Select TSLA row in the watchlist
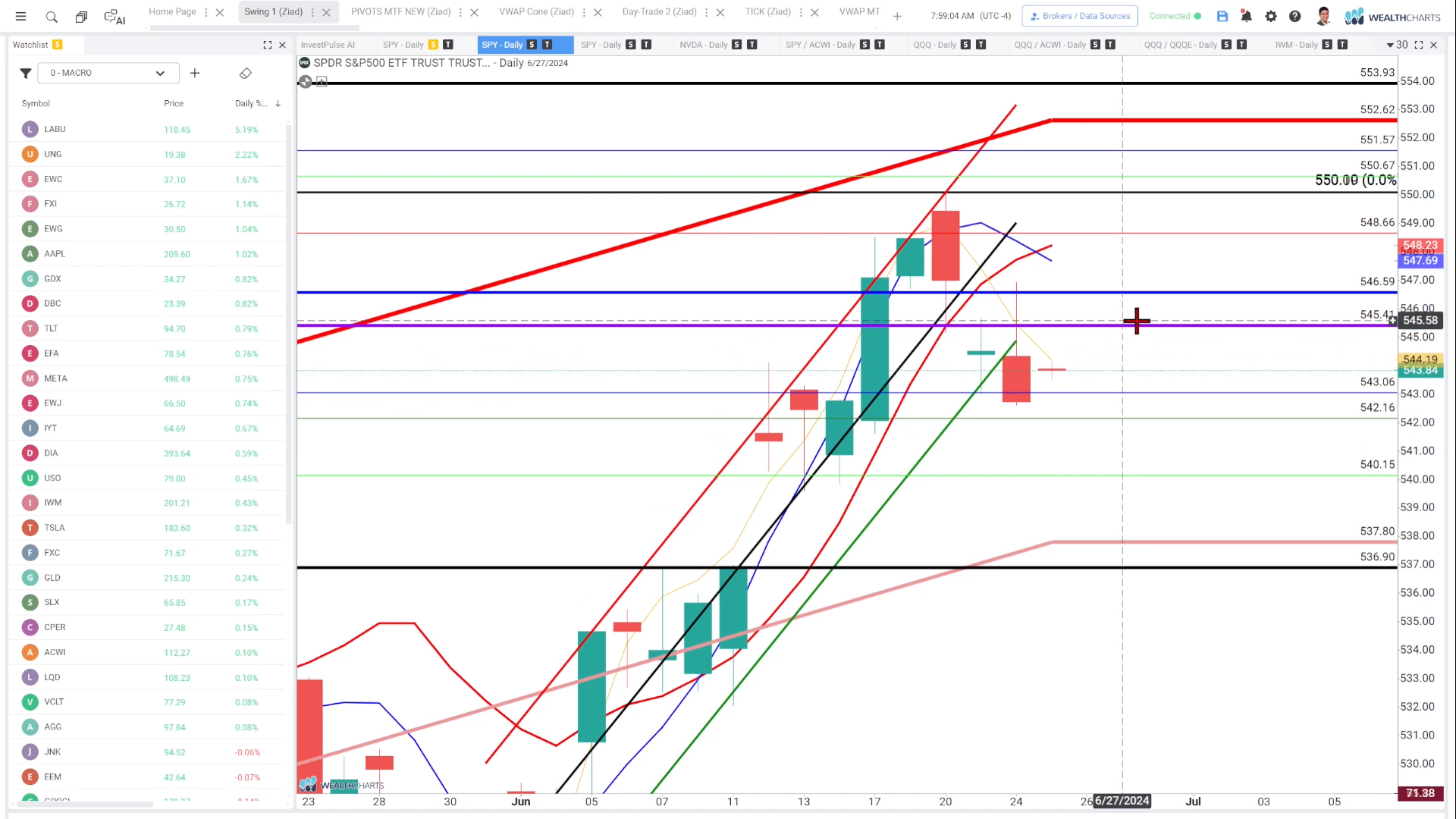Image resolution: width=1456 pixels, height=819 pixels. pyautogui.click(x=149, y=528)
